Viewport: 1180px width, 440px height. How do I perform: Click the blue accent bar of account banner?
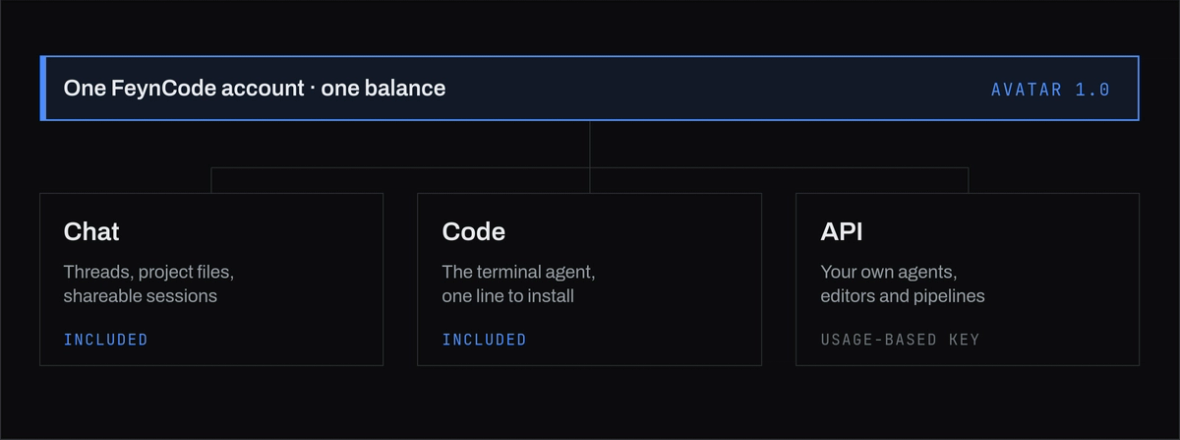pyautogui.click(x=43, y=88)
